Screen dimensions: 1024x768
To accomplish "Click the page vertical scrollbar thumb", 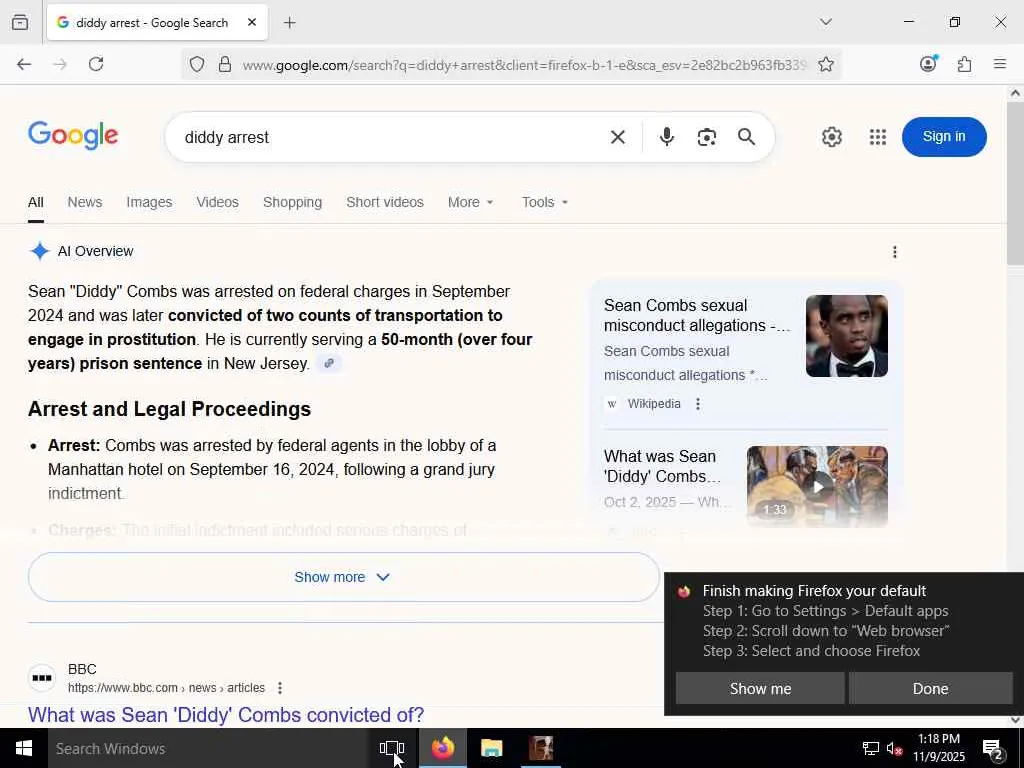I will 1015,183.
